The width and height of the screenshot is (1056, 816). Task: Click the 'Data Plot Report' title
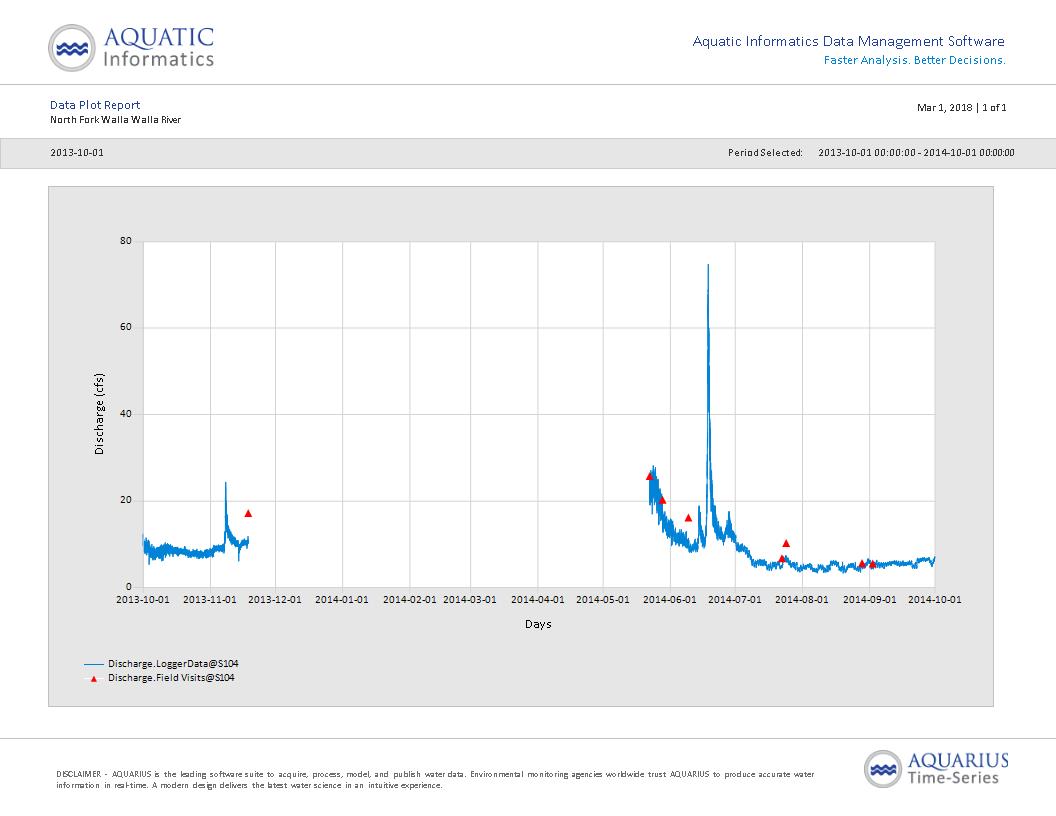[x=95, y=105]
